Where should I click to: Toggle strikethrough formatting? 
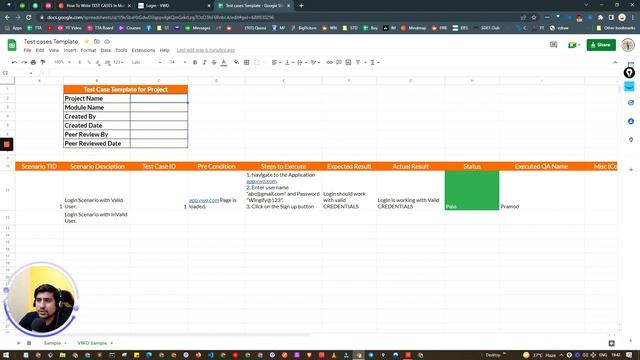point(214,62)
